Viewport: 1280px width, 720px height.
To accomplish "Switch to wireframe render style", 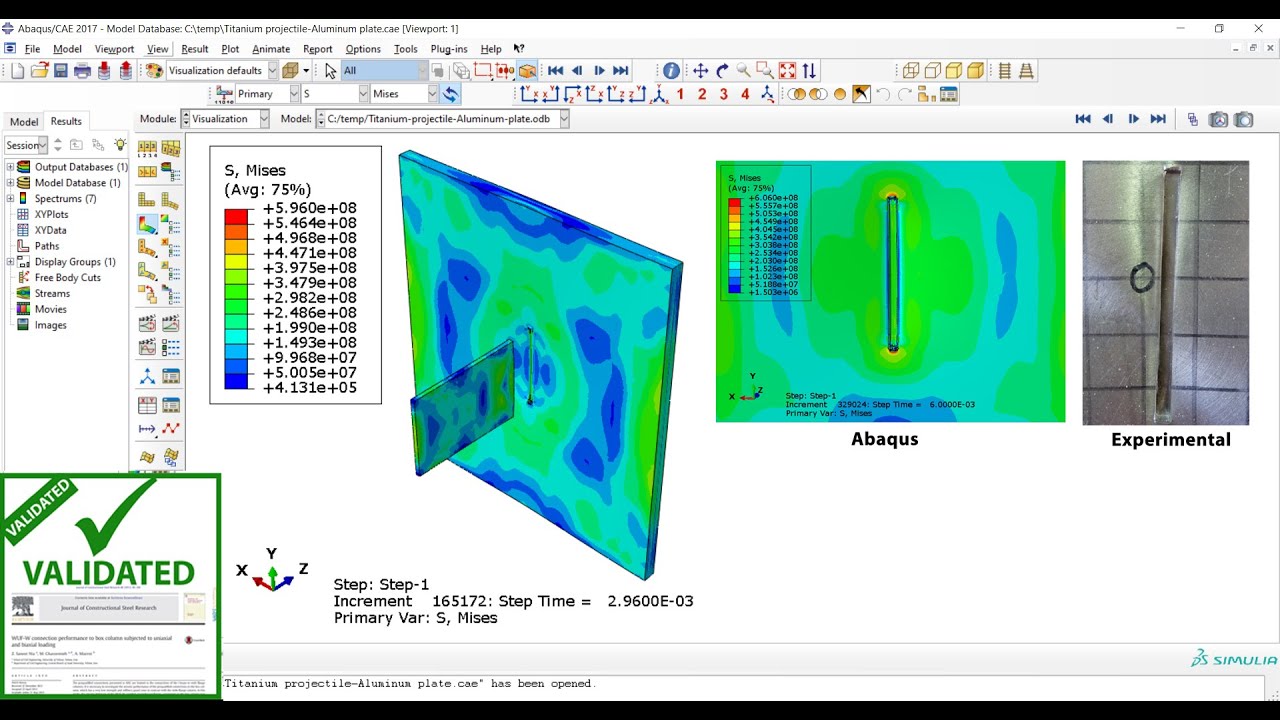I will [910, 70].
